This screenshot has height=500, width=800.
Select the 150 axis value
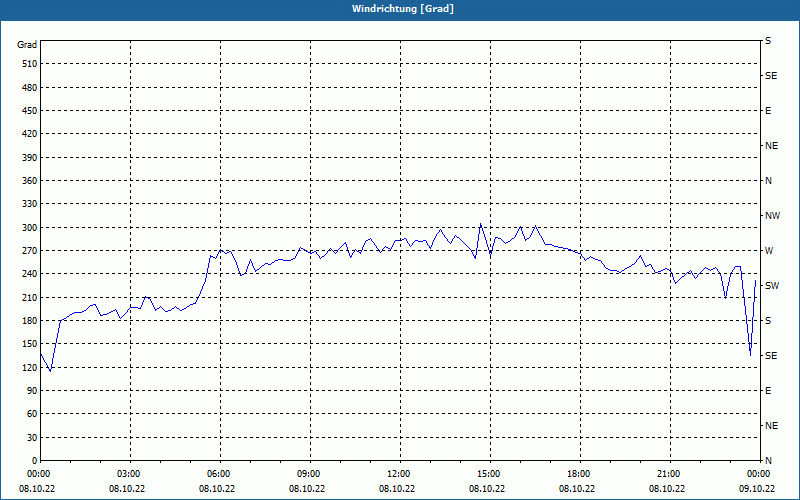[30, 344]
